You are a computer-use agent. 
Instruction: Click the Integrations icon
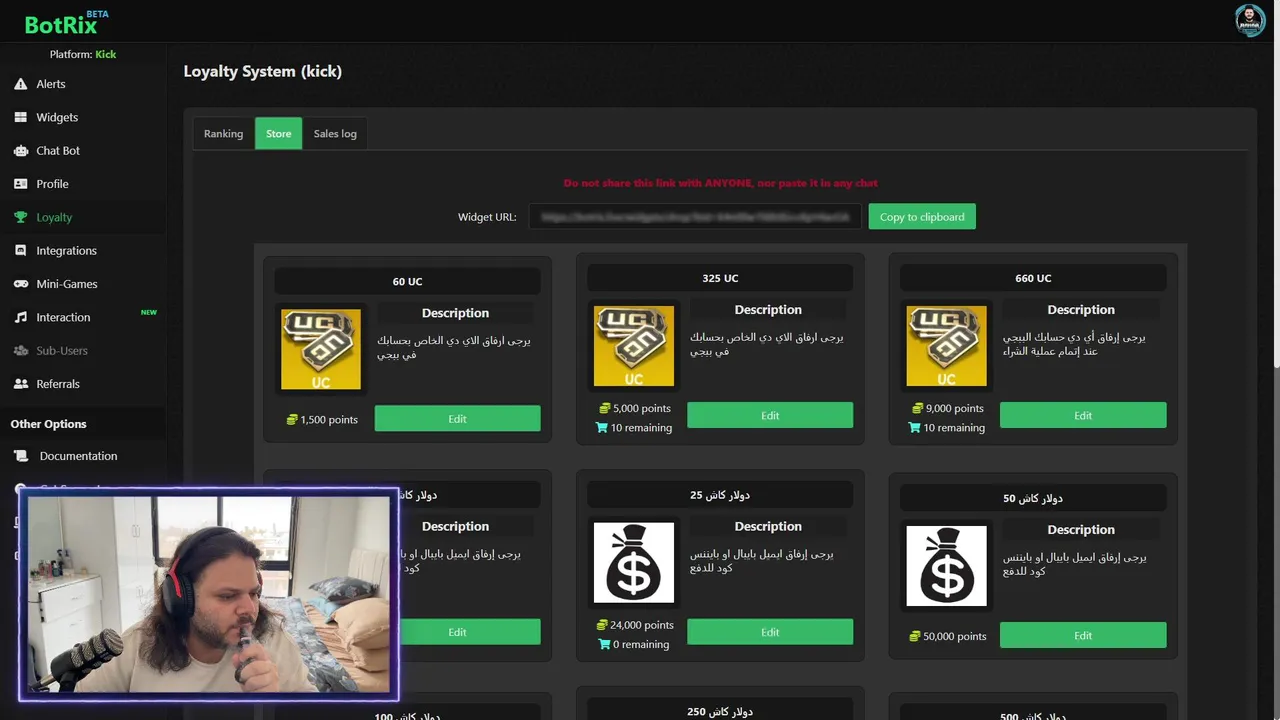tap(20, 251)
